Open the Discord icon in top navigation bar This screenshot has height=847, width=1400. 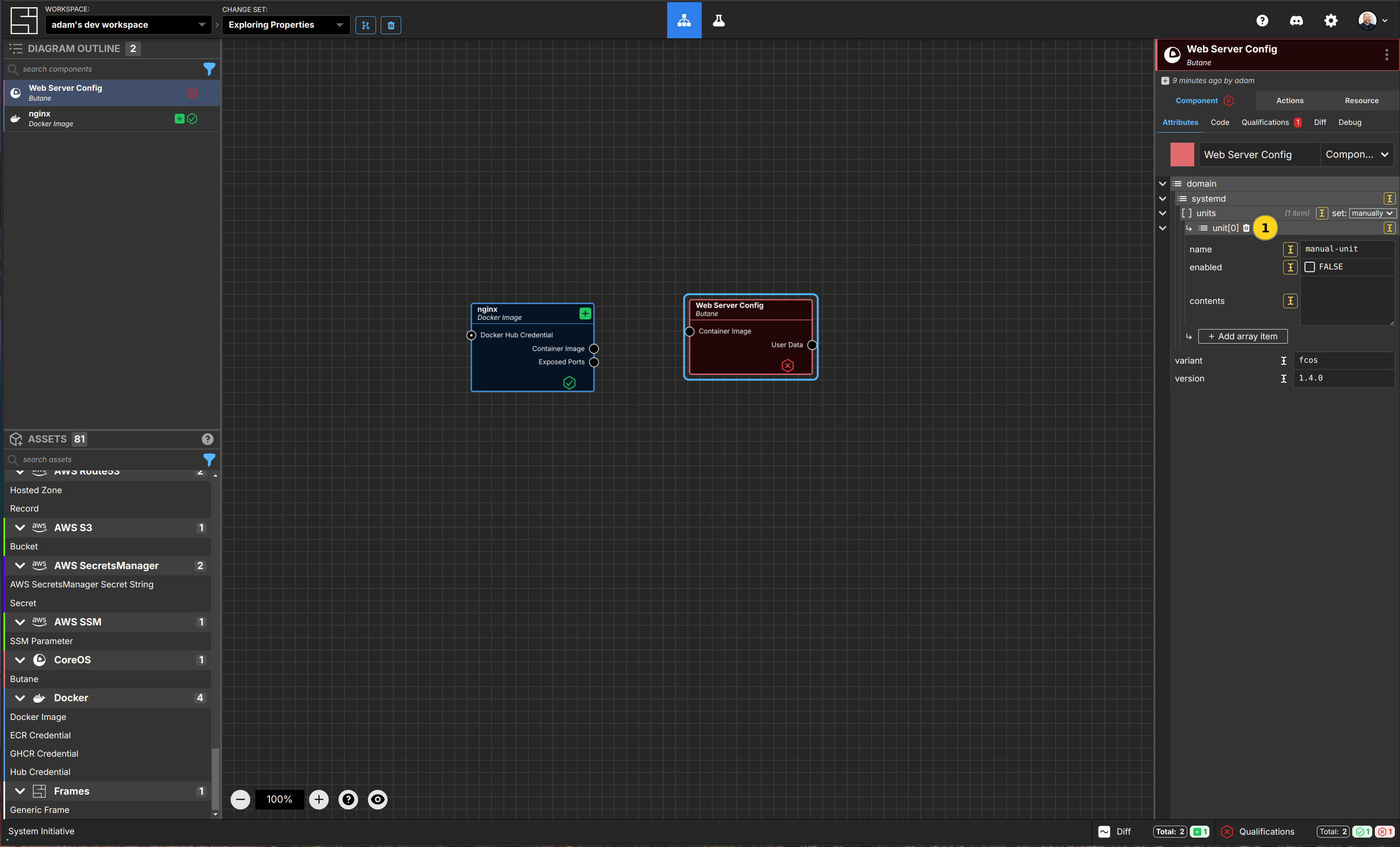coord(1297,21)
